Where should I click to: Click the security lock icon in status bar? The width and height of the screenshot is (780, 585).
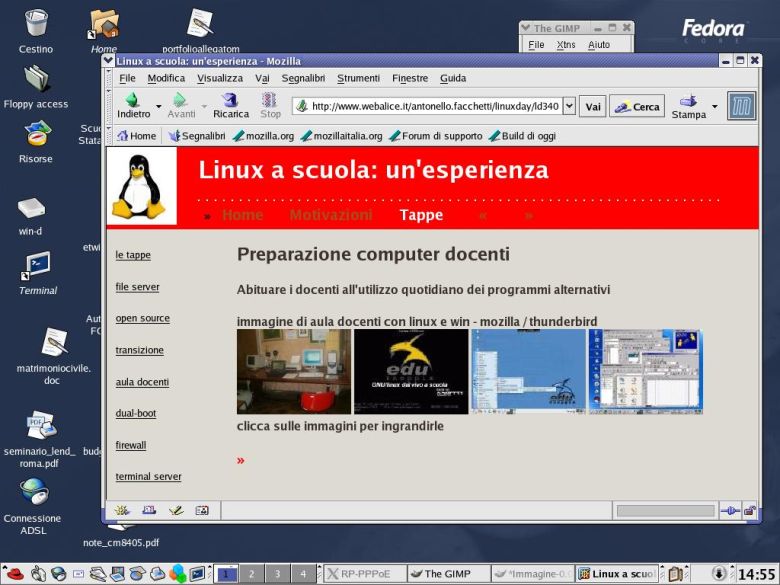click(750, 510)
